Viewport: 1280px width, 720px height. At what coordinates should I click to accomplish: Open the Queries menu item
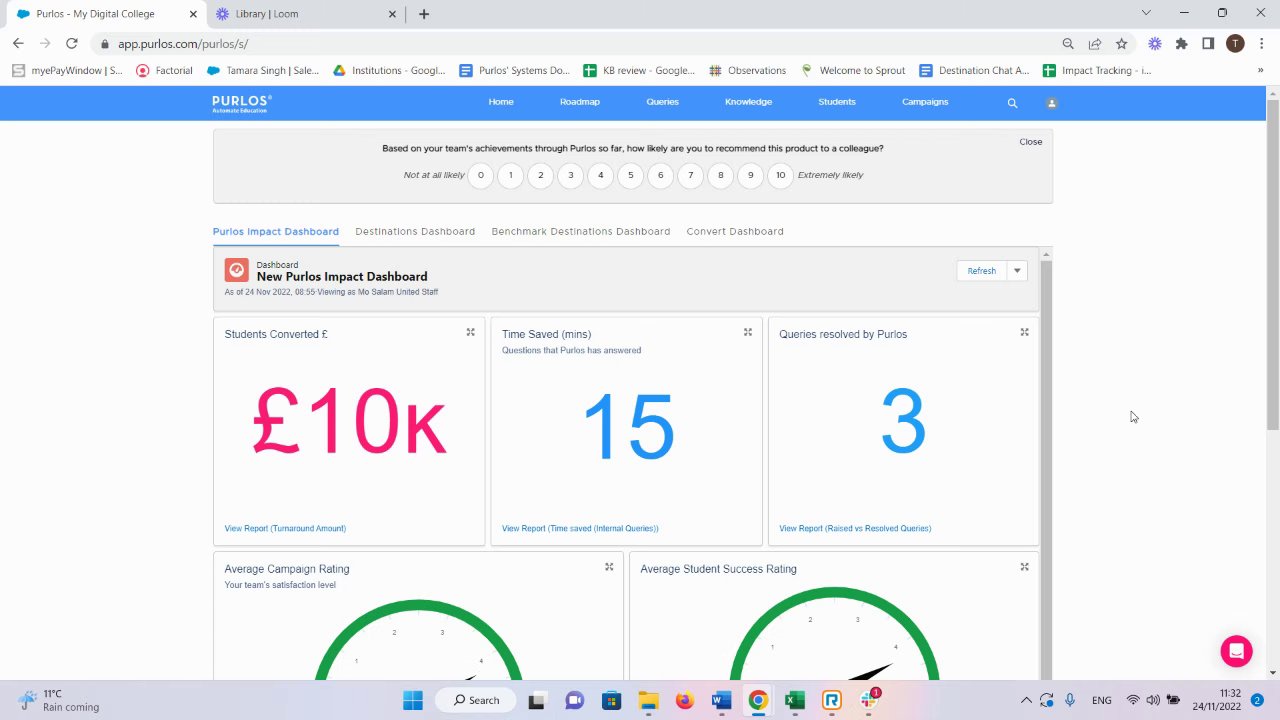coord(662,102)
